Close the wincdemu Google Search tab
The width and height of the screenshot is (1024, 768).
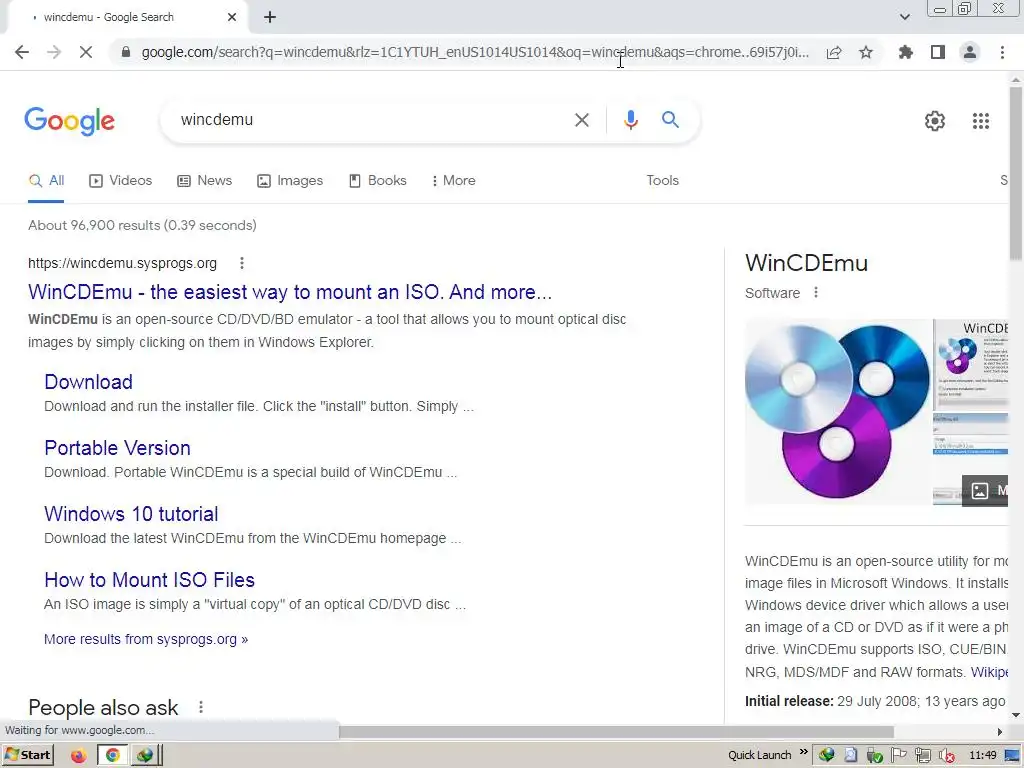click(232, 17)
